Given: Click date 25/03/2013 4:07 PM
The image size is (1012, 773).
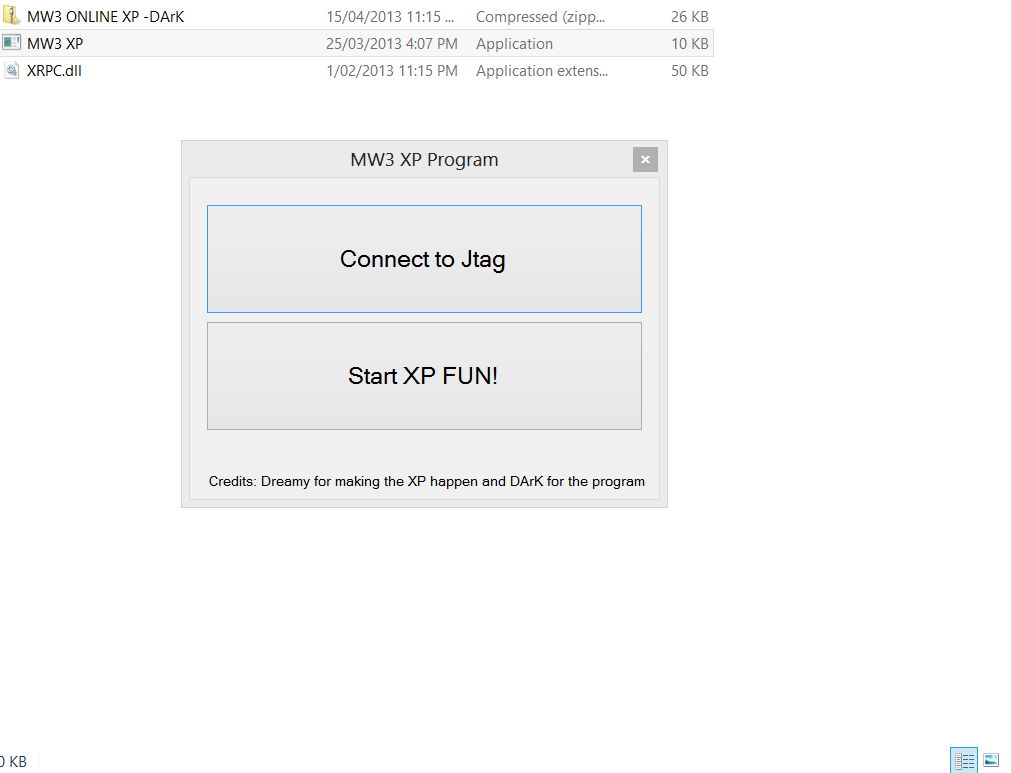Looking at the screenshot, I should [392, 44].
